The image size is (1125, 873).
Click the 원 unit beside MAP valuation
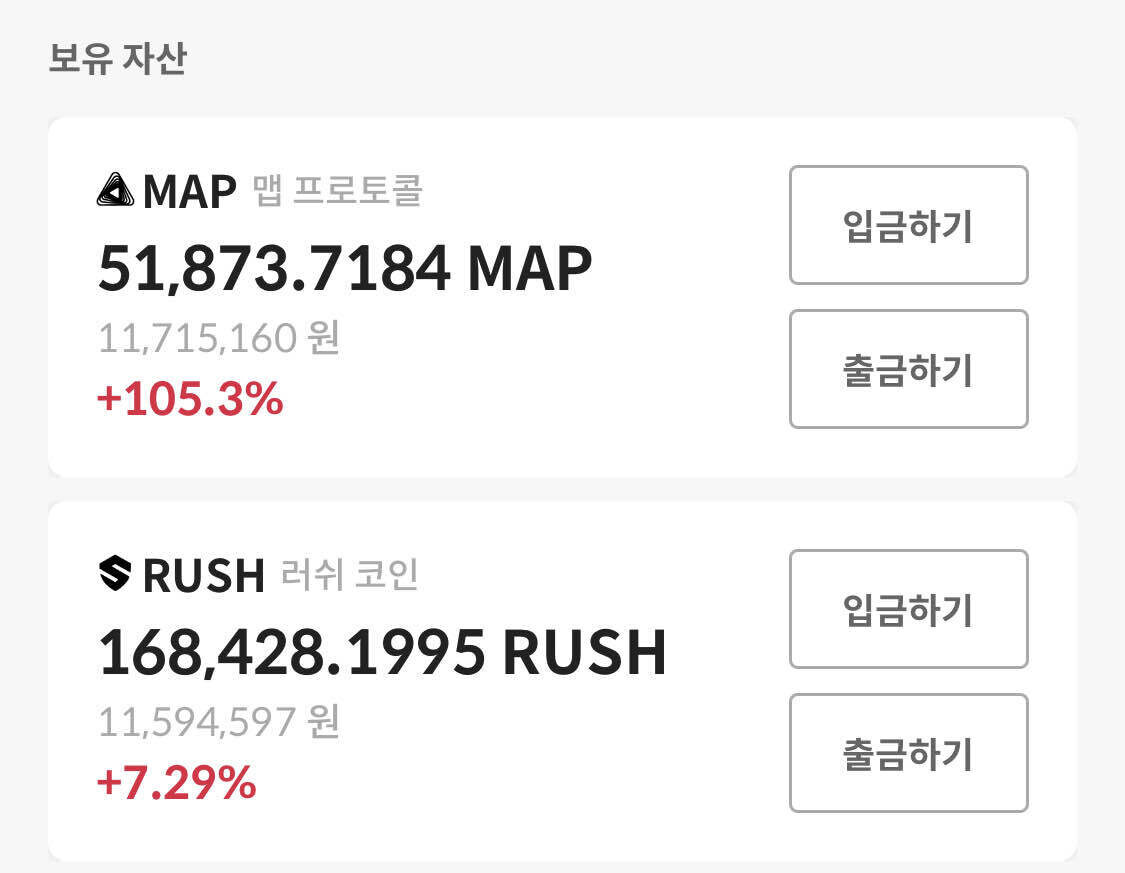[x=323, y=338]
